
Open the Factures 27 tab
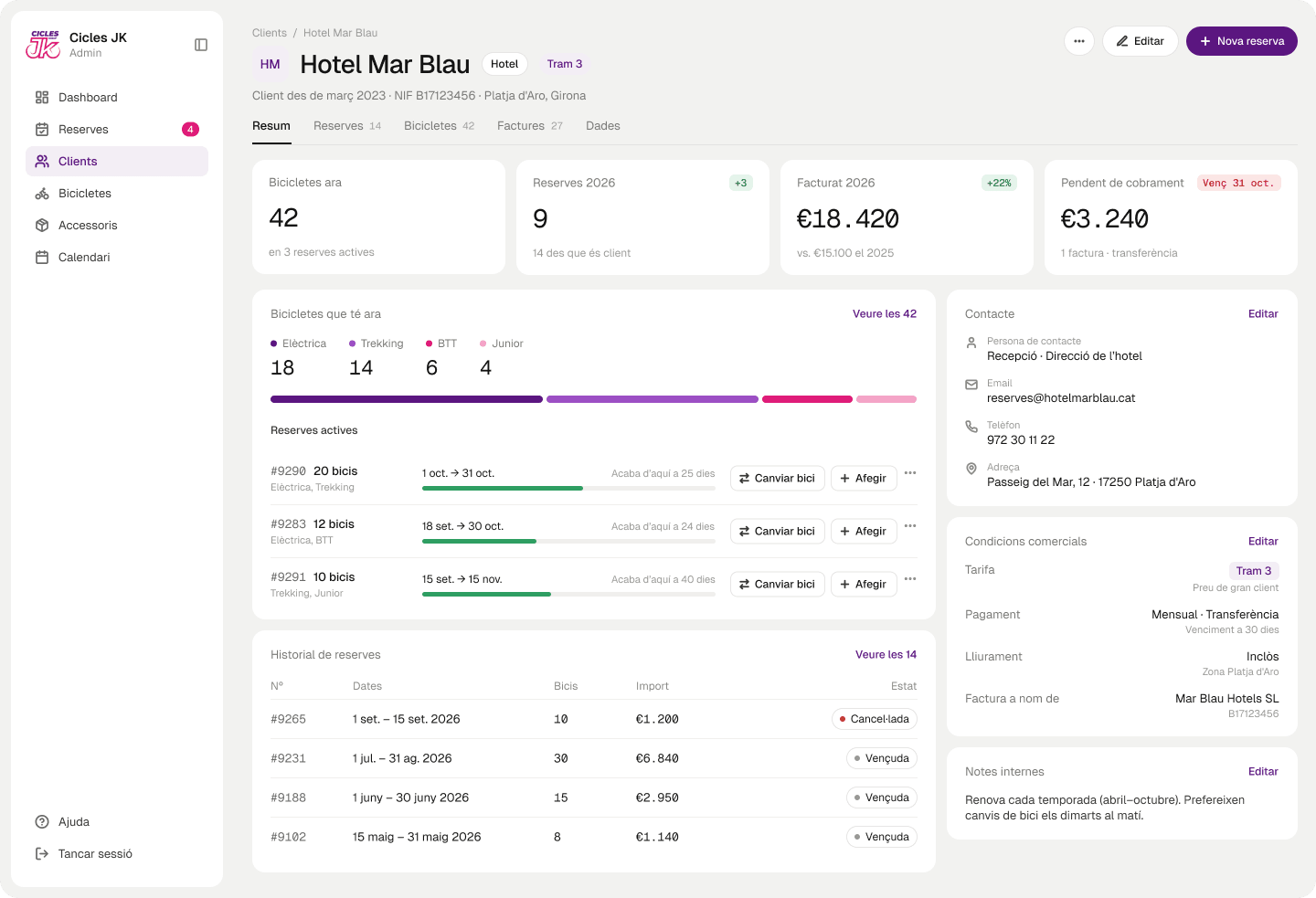pyautogui.click(x=530, y=126)
